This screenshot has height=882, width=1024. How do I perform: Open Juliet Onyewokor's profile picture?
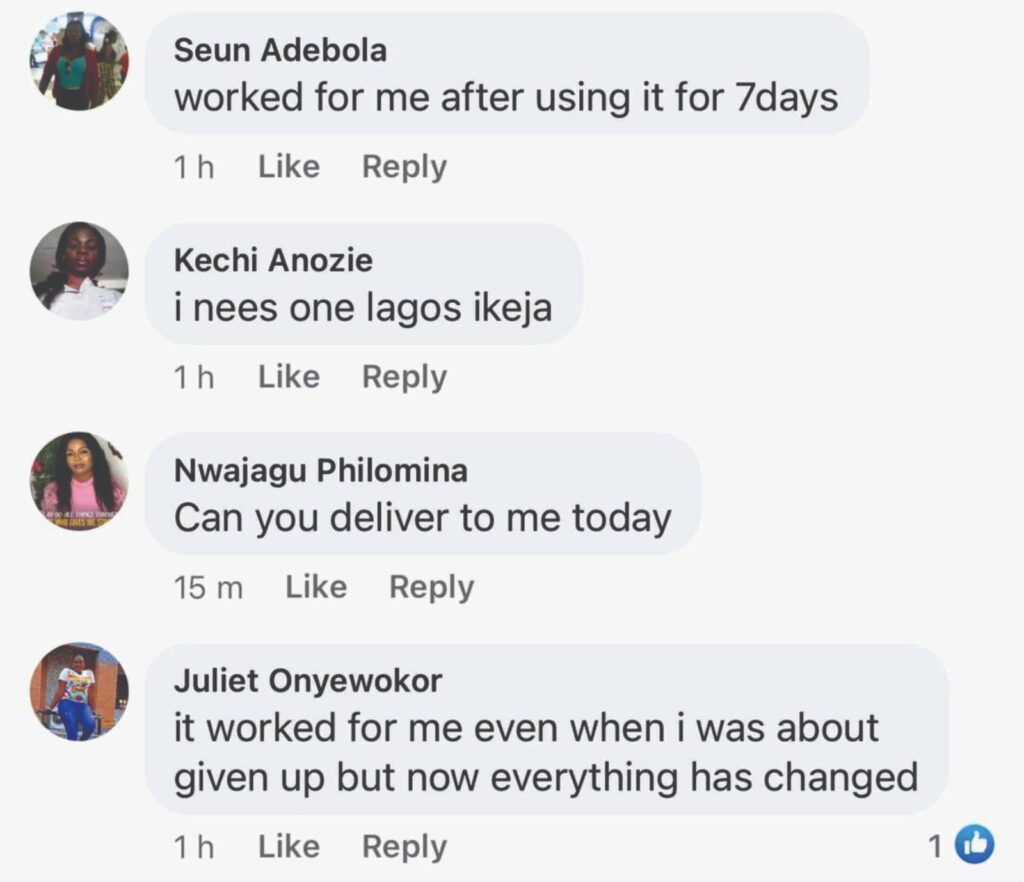79,691
